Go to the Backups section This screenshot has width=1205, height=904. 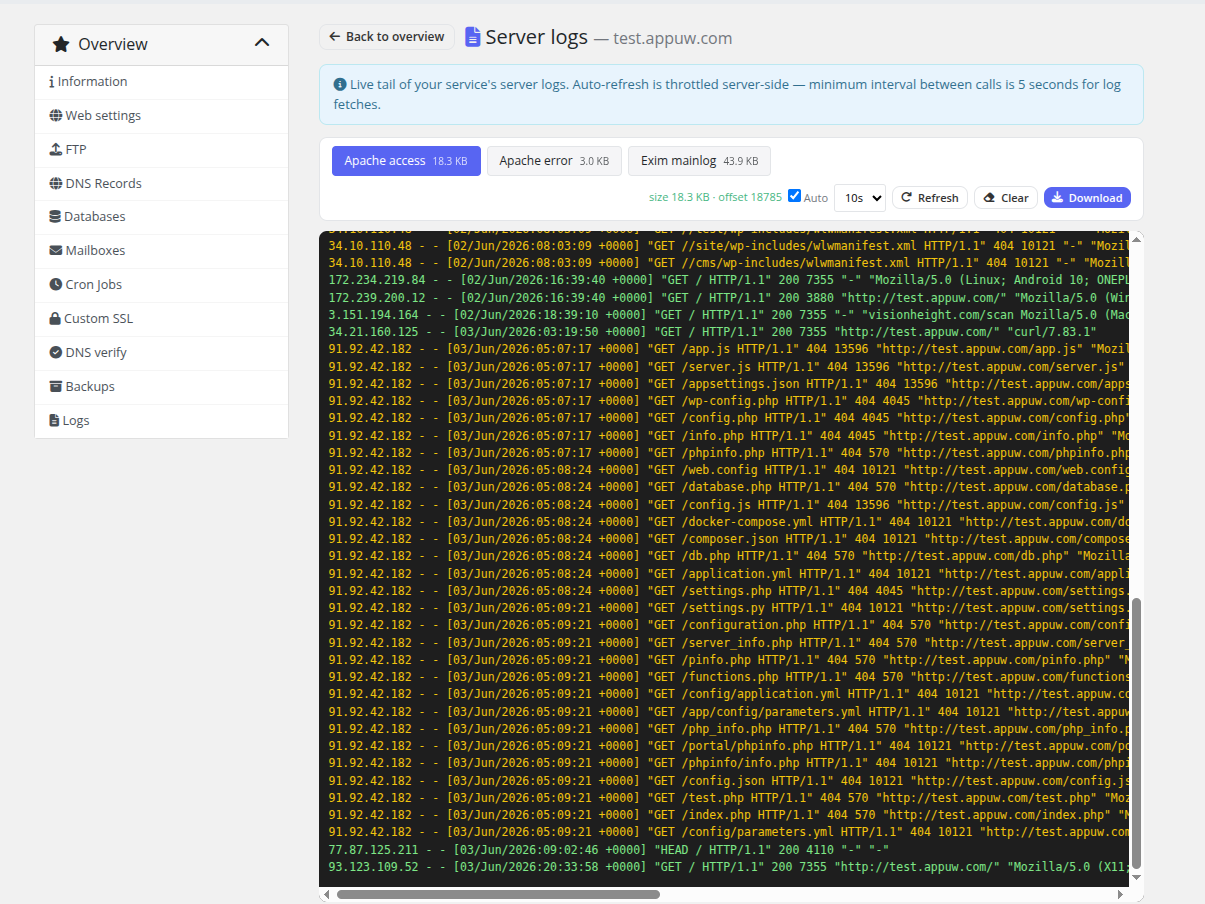click(x=161, y=387)
